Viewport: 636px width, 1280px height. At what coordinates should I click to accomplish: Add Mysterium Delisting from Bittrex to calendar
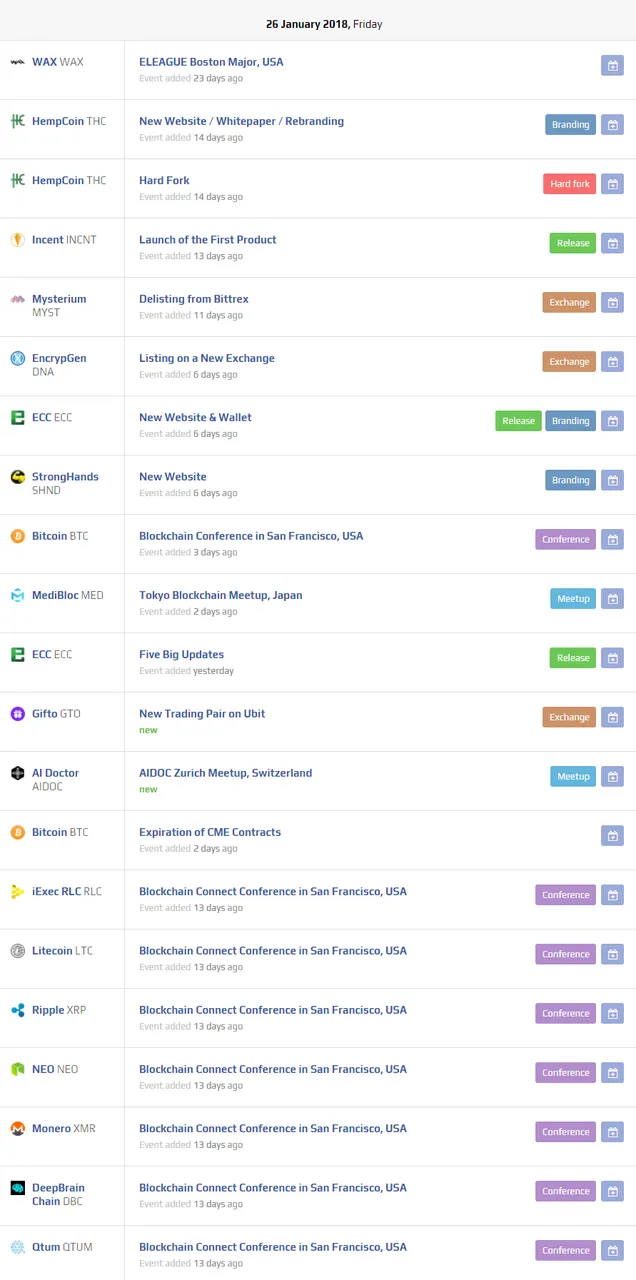pyautogui.click(x=612, y=302)
